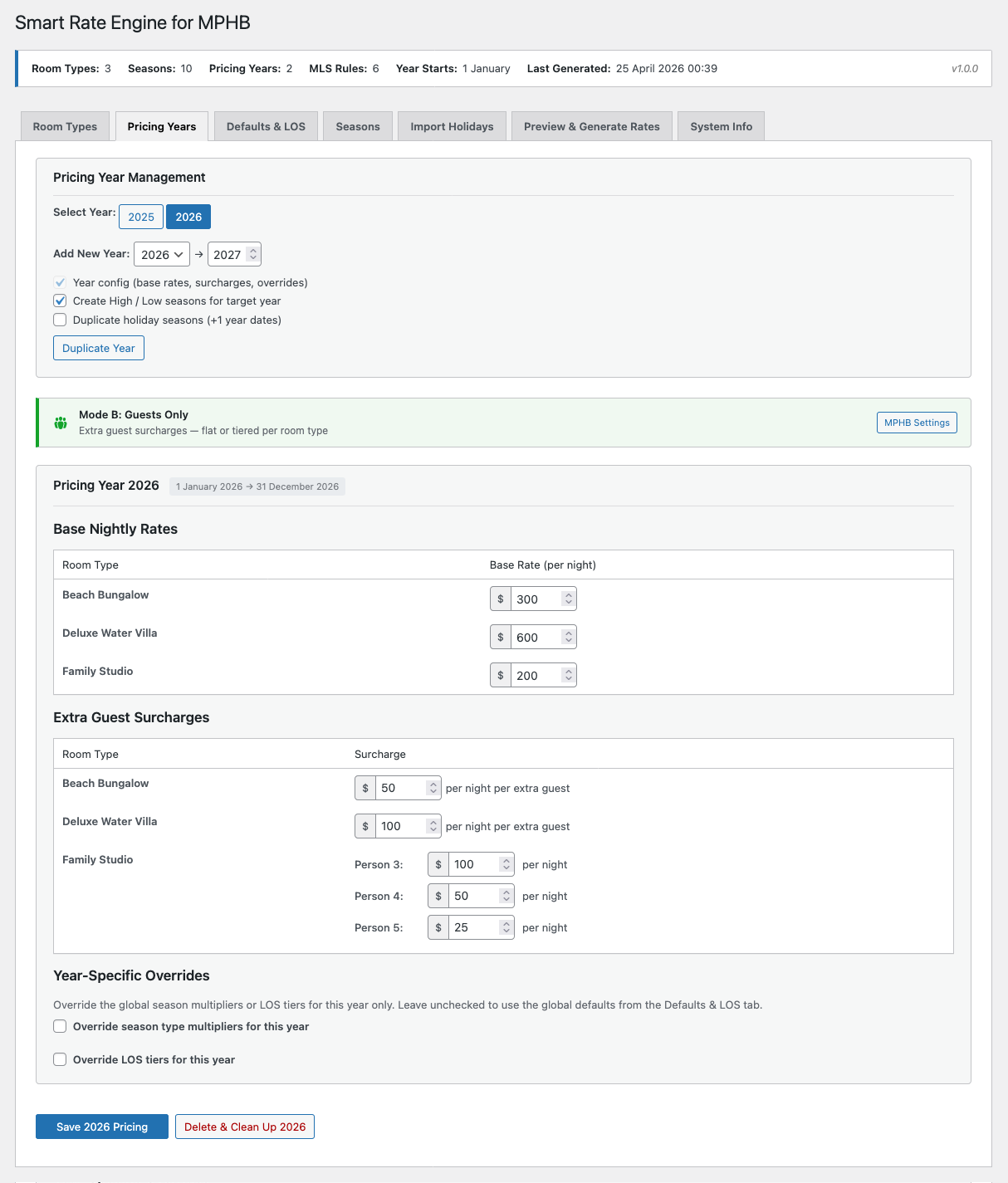Open the Defaults & LOS tab
This screenshot has width=1008, height=1183.
pos(266,126)
